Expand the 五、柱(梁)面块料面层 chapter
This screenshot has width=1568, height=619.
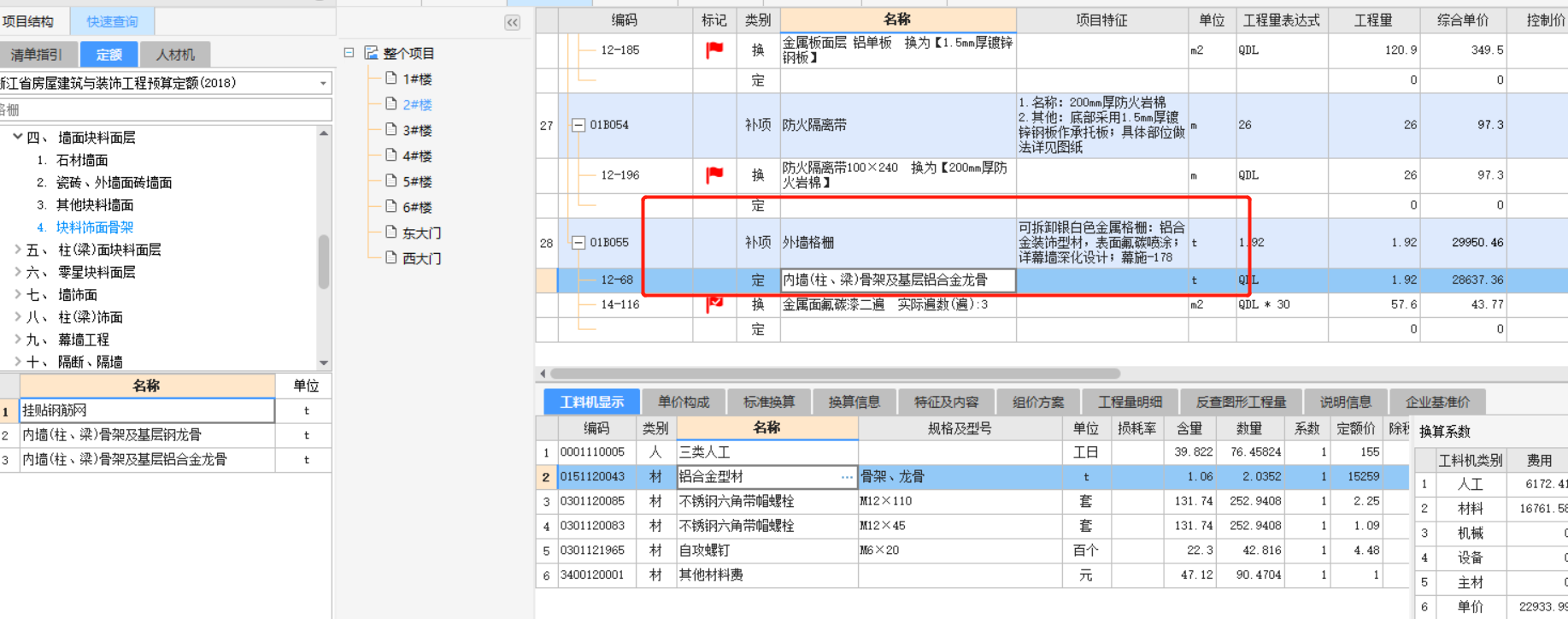click(x=17, y=250)
